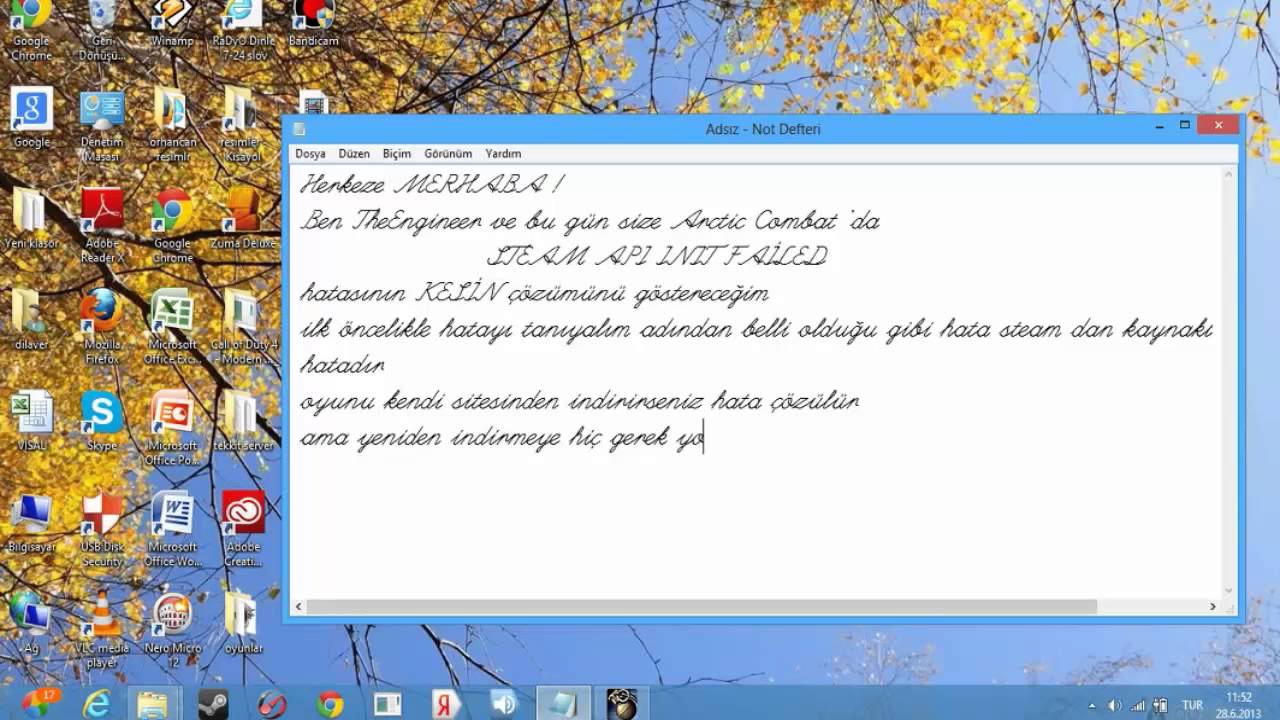Open Steam from the taskbar
The image size is (1280, 720).
coord(213,704)
